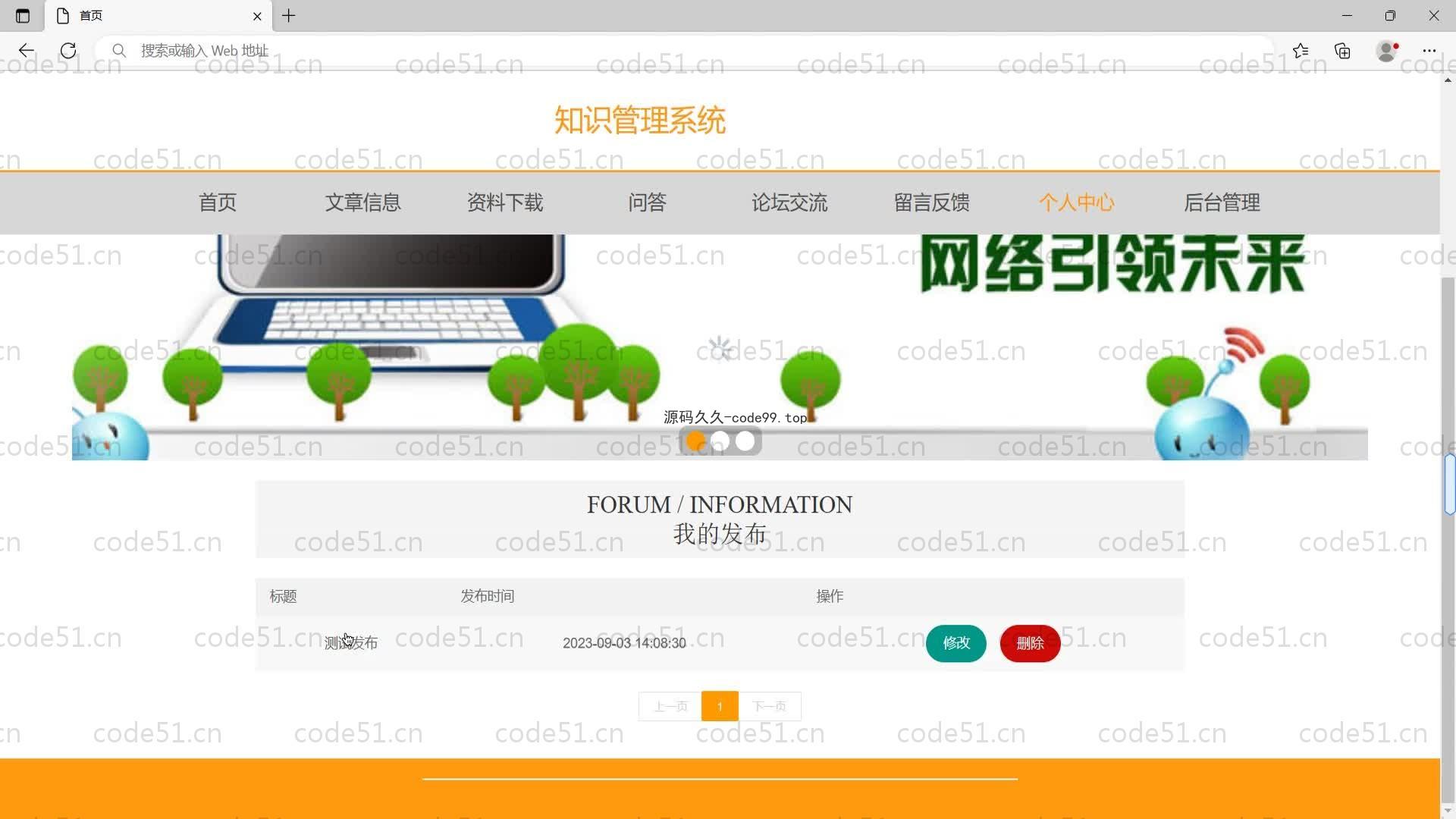Image resolution: width=1456 pixels, height=819 pixels.
Task: Click the scrollbar down arrow
Action: coord(1448,811)
